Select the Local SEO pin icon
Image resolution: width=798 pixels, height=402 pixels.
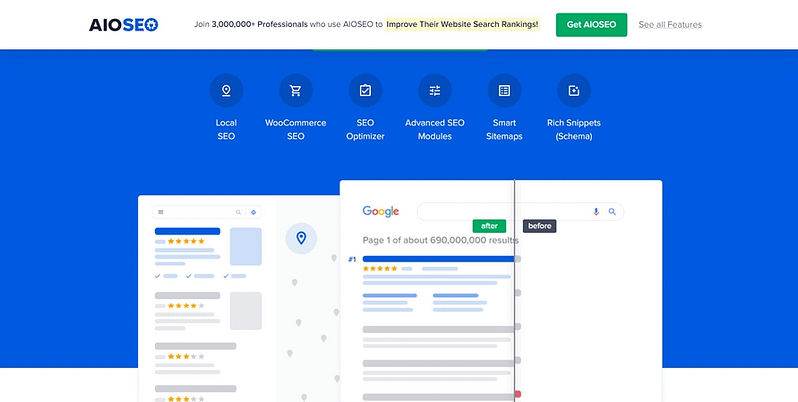point(226,91)
